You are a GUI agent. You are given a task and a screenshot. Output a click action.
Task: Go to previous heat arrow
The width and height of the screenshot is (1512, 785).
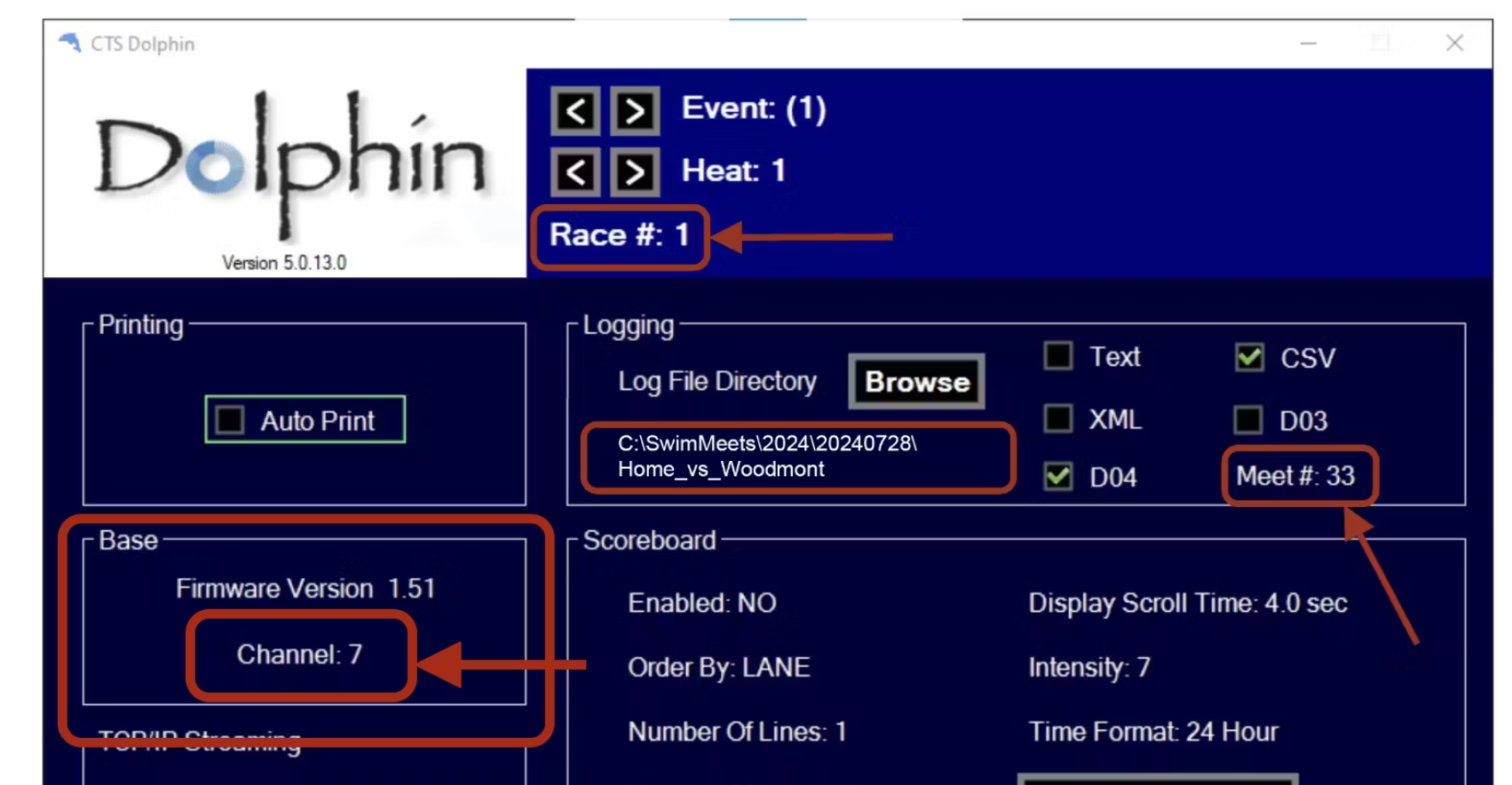click(x=575, y=171)
